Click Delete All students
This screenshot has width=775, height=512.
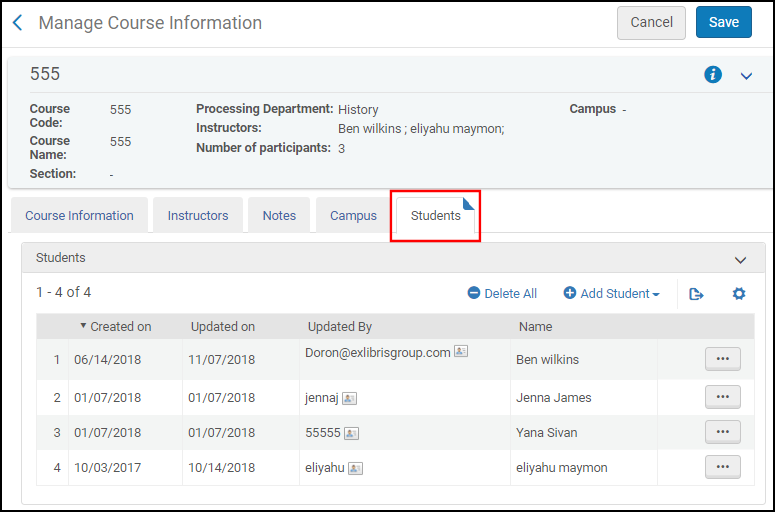click(x=502, y=294)
